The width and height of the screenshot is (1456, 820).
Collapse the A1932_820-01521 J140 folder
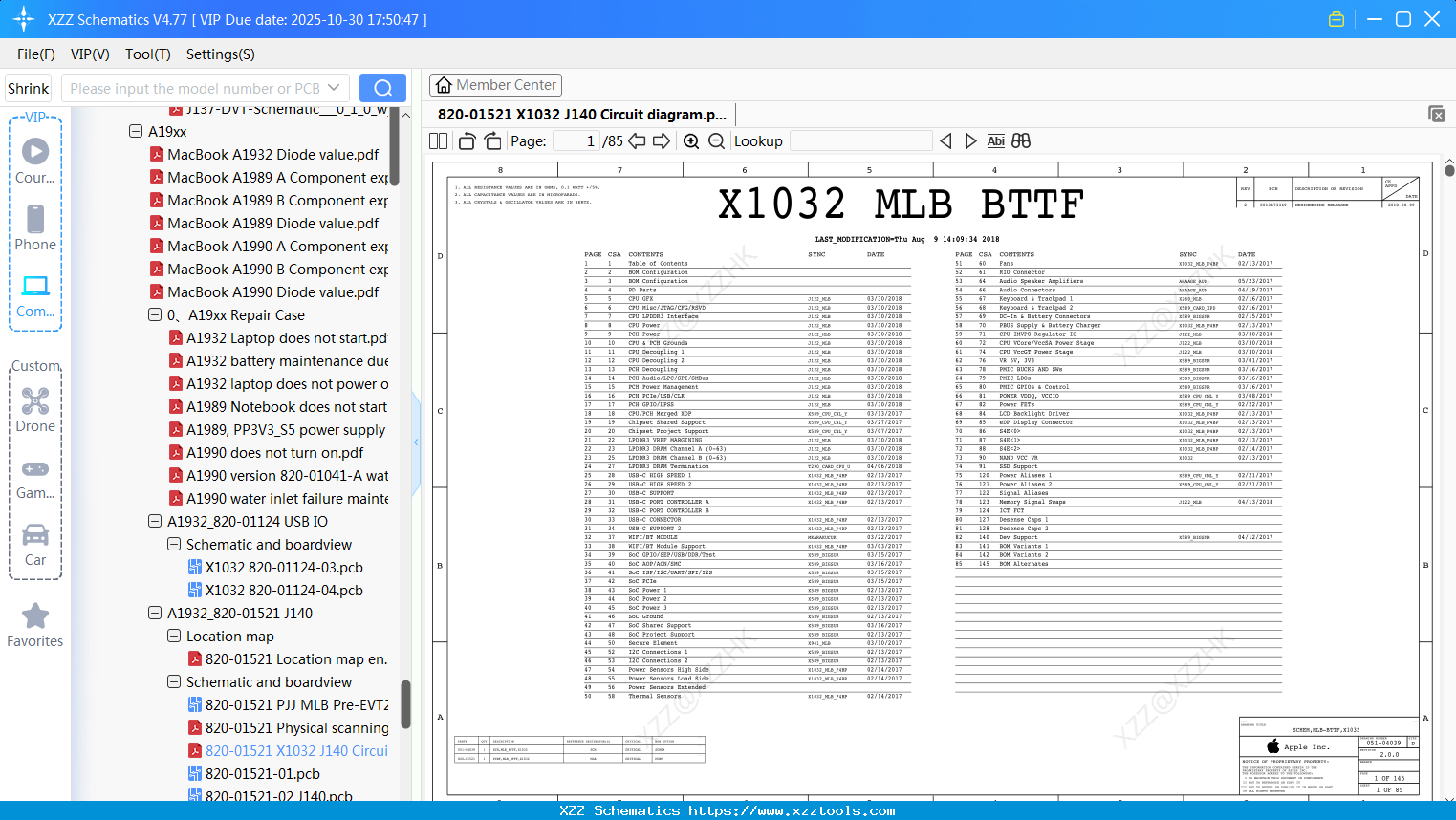[x=155, y=613]
